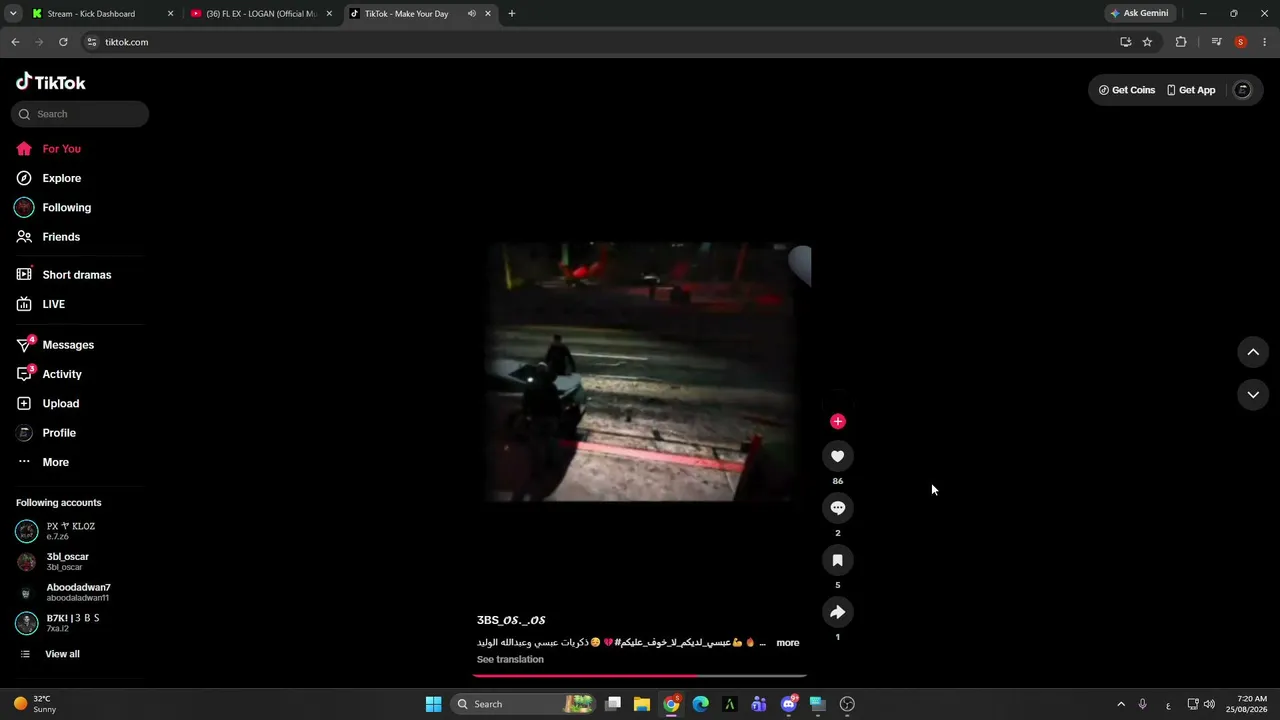
Task: Seek on the video progress bar
Action: 640,676
